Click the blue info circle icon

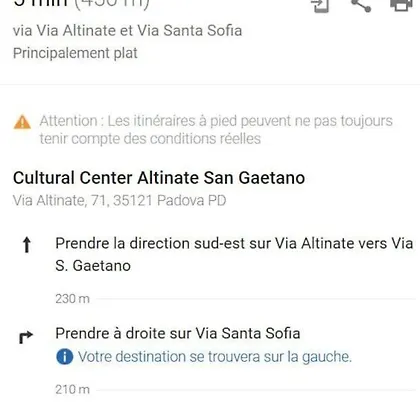tap(65, 357)
